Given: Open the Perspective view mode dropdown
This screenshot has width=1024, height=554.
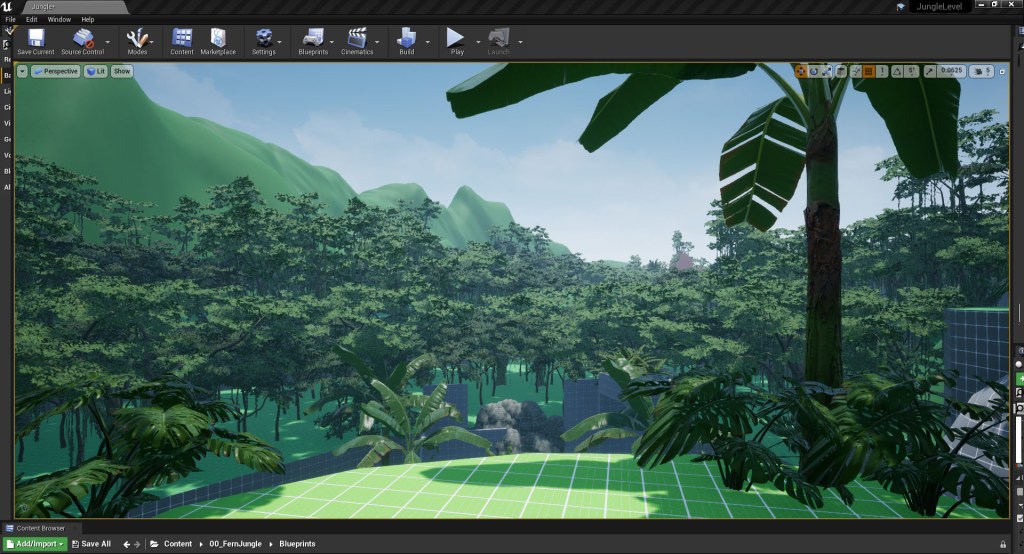Looking at the screenshot, I should coord(60,71).
